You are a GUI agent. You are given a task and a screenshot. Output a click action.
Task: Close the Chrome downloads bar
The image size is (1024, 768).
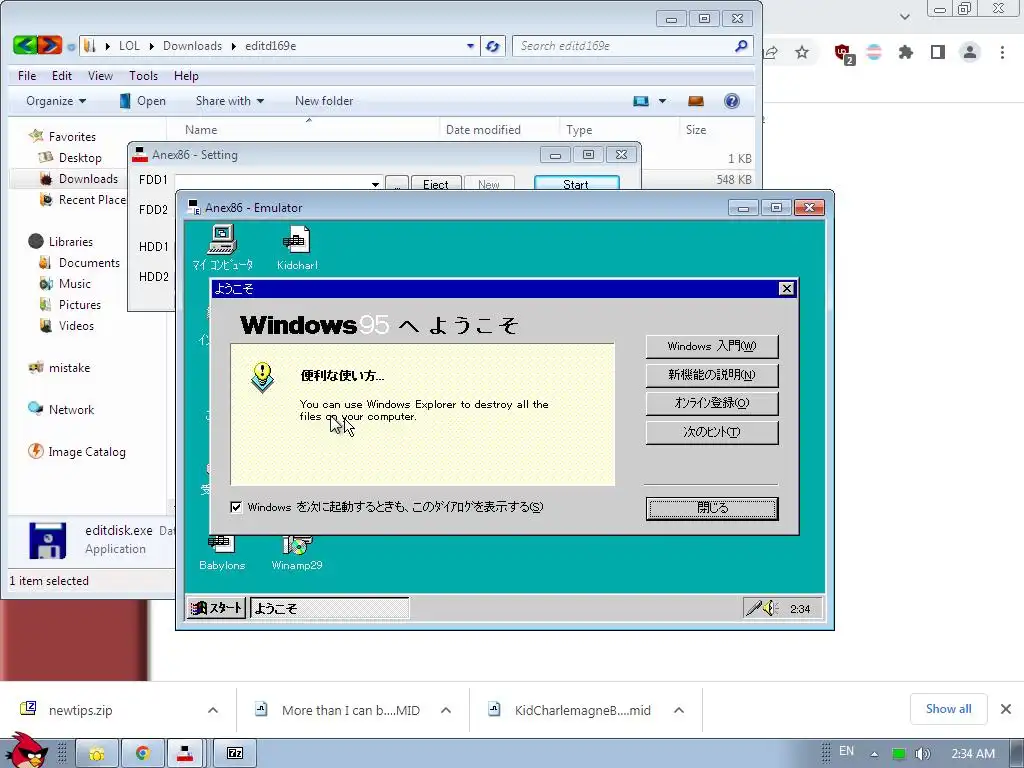[x=1006, y=709]
